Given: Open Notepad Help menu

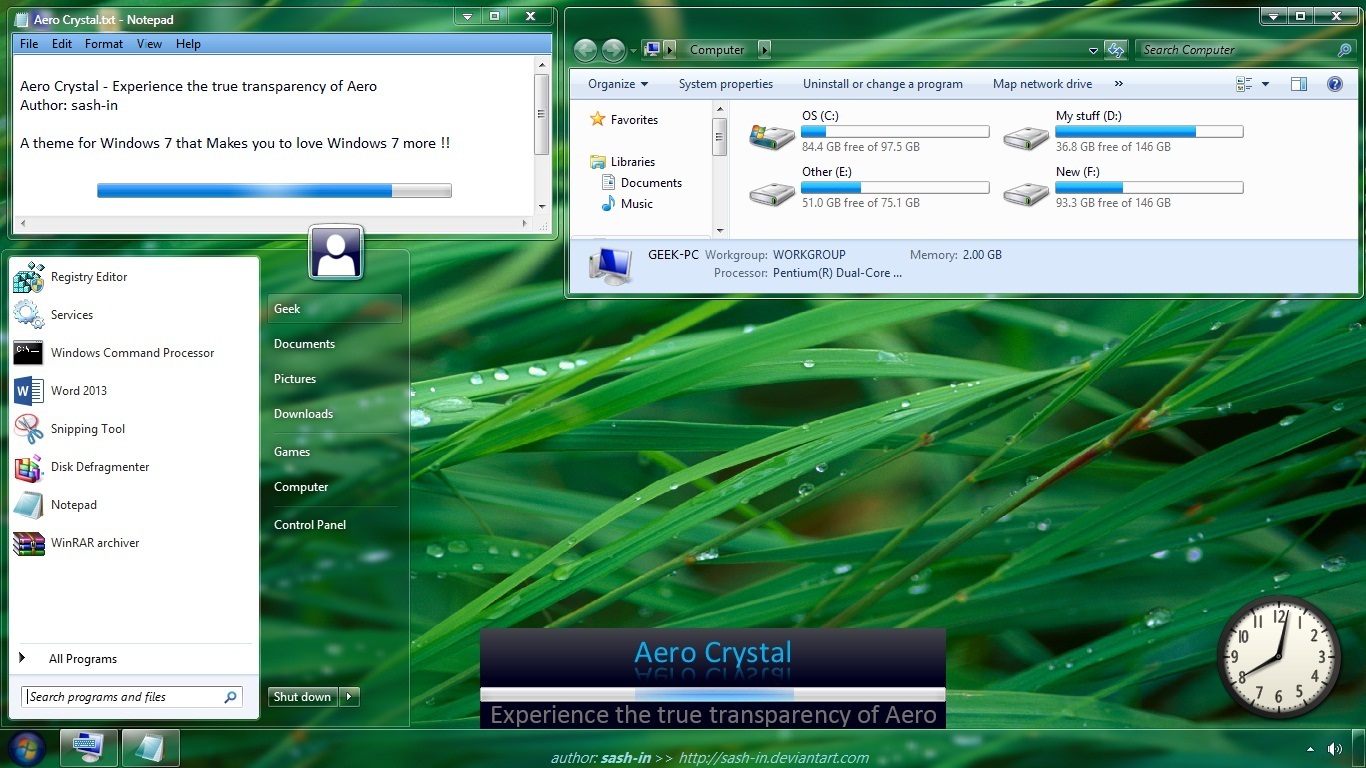Looking at the screenshot, I should (188, 44).
